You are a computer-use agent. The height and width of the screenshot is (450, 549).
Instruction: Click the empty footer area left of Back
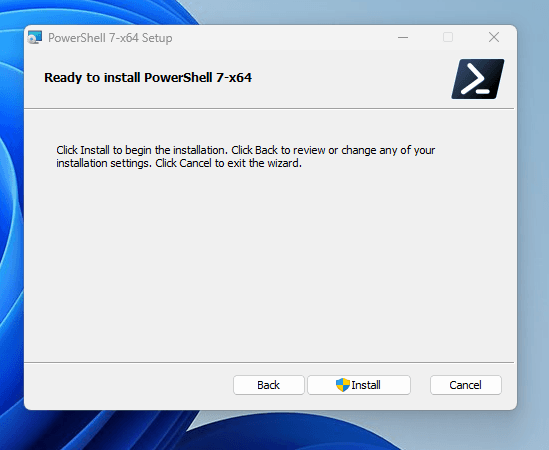coord(128,385)
